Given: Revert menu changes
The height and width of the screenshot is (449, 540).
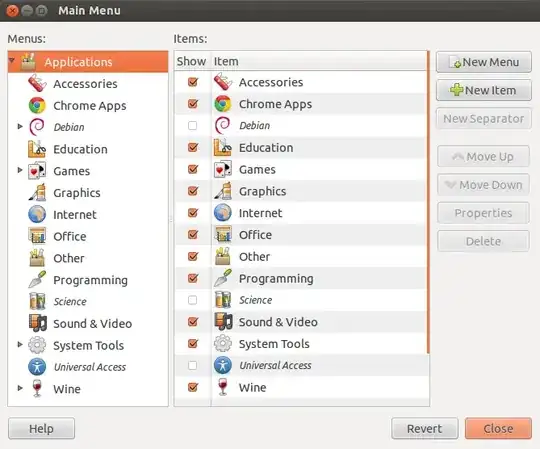Looking at the screenshot, I should pyautogui.click(x=425, y=429).
